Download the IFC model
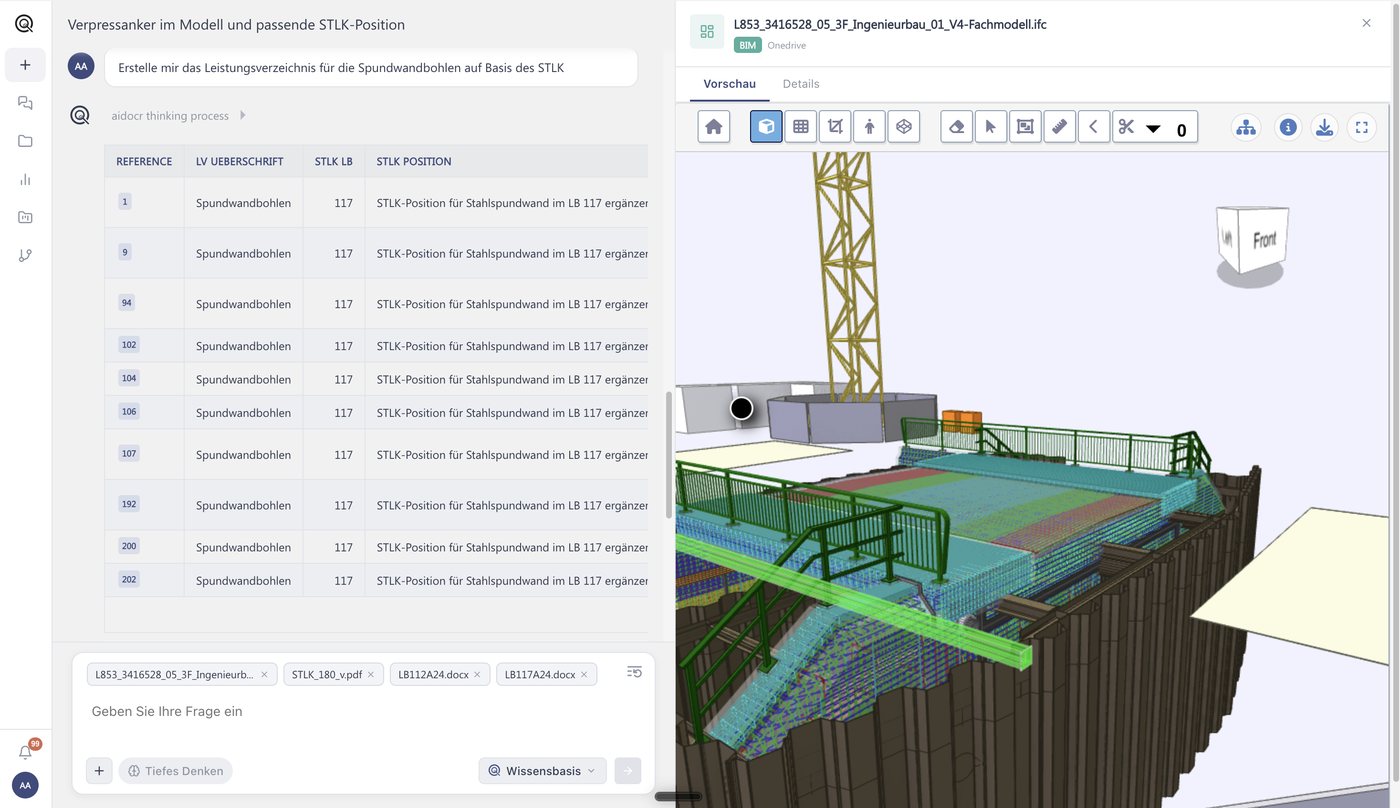This screenshot has height=808, width=1400. pos(1324,127)
